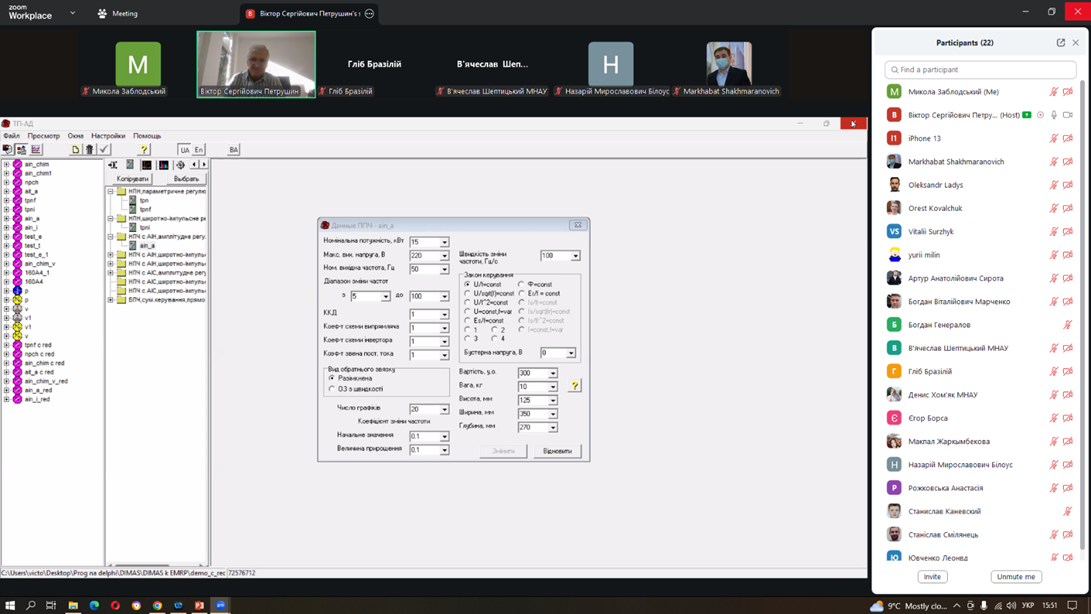
Task: Click the more options icon on the shared screen tab
Action: tap(369, 13)
